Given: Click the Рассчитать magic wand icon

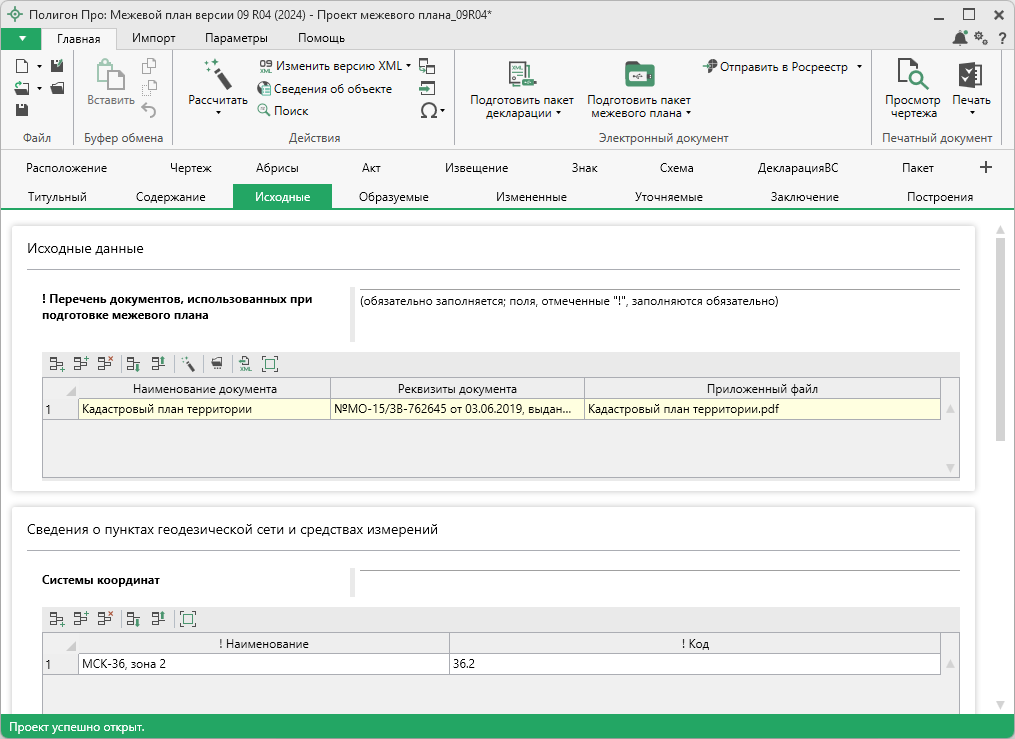Looking at the screenshot, I should [x=217, y=74].
